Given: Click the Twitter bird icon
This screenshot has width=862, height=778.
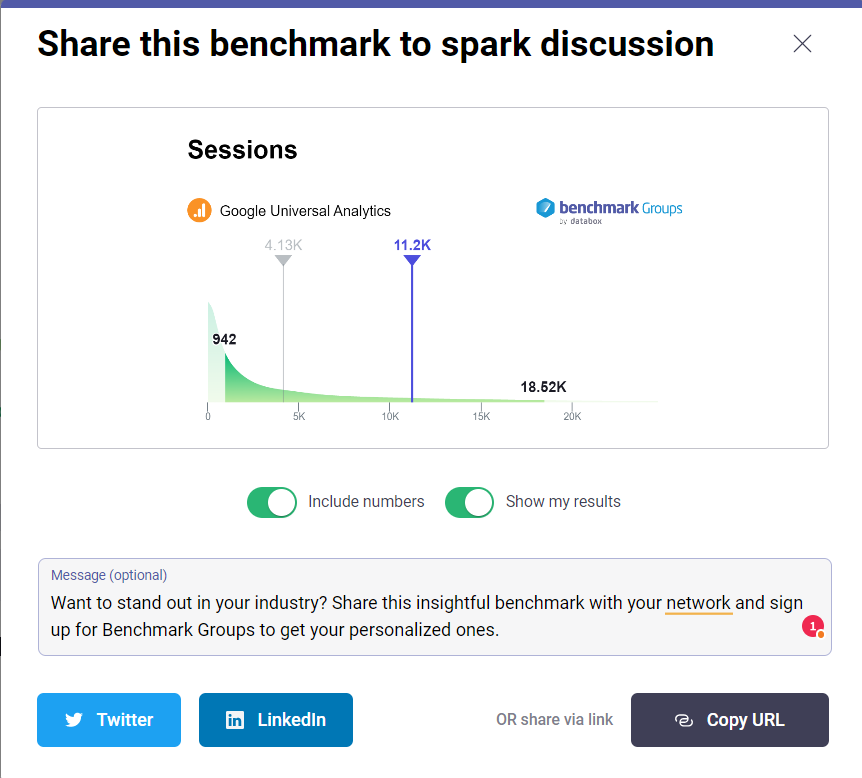Looking at the screenshot, I should pyautogui.click(x=73, y=720).
